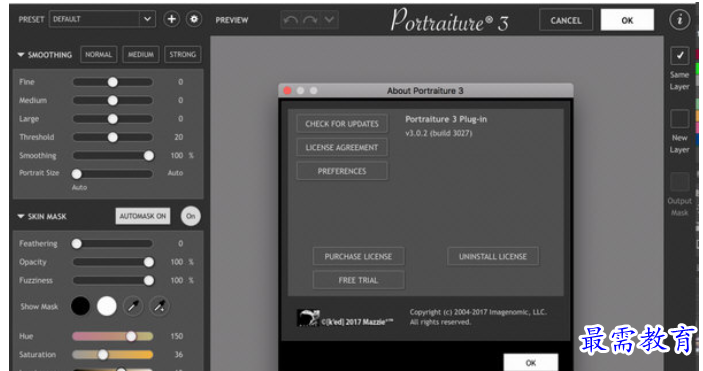
Task: Click the redo arrow in preview bar
Action: coord(310,20)
